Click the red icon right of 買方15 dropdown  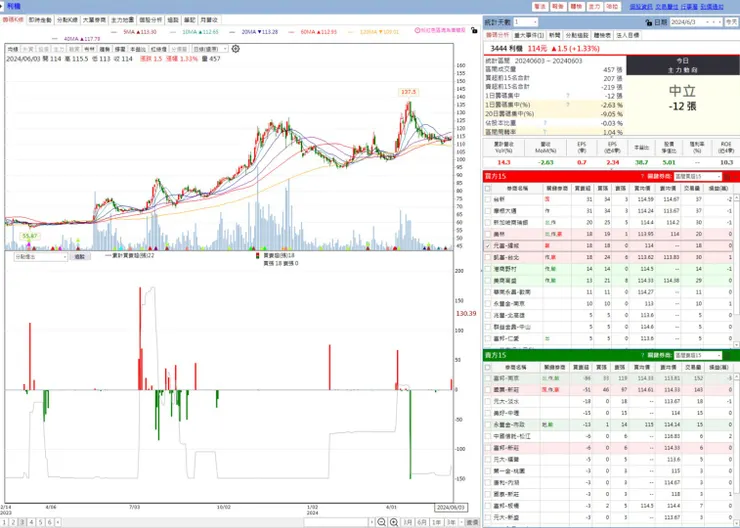pyautogui.click(x=727, y=176)
